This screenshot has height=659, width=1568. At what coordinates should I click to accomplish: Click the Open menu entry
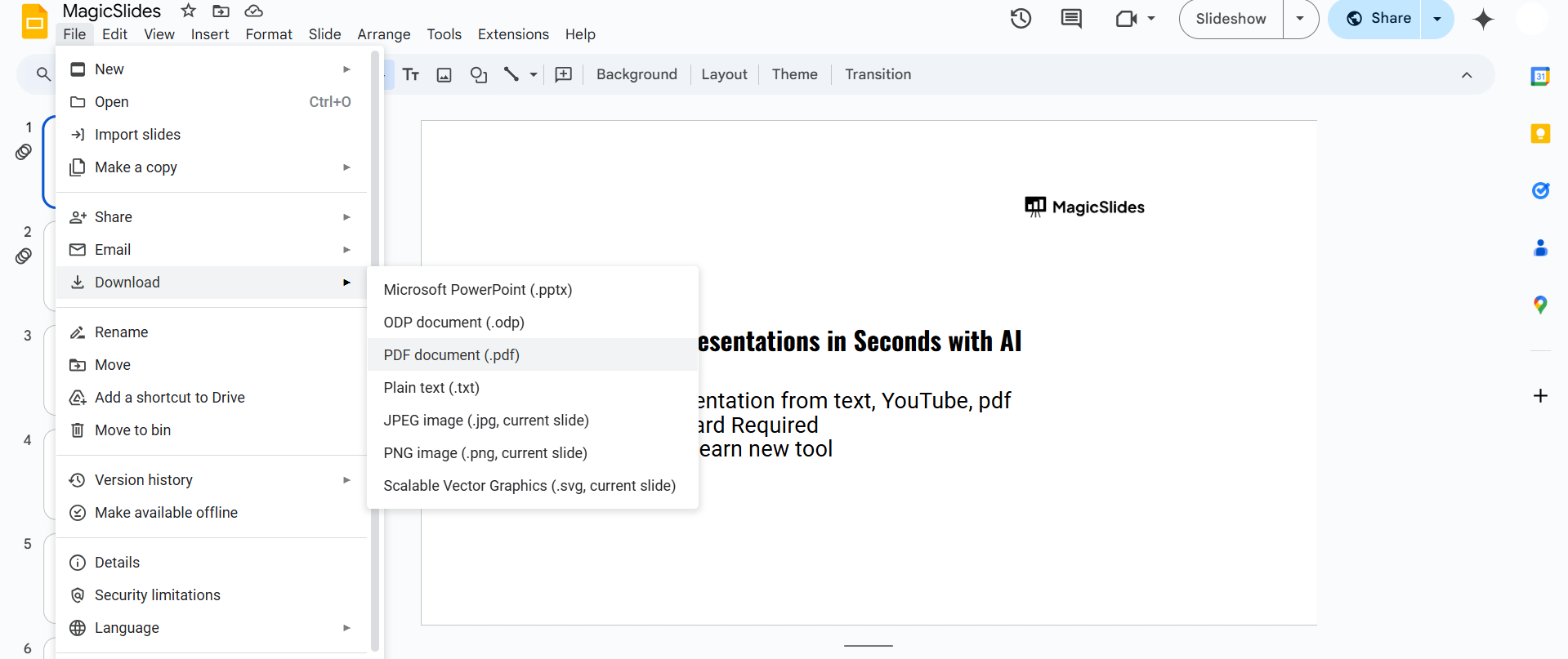click(212, 102)
